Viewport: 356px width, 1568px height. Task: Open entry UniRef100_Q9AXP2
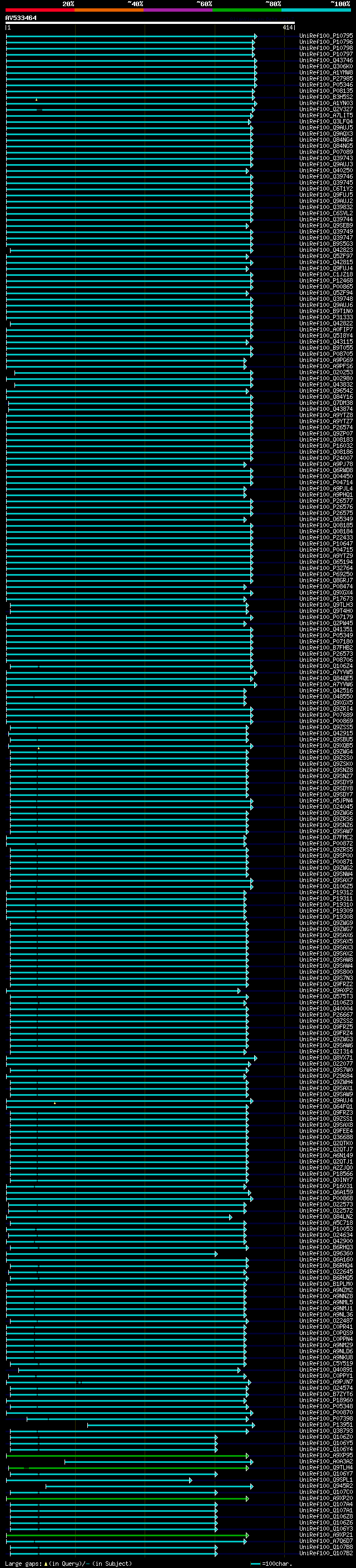point(326,990)
